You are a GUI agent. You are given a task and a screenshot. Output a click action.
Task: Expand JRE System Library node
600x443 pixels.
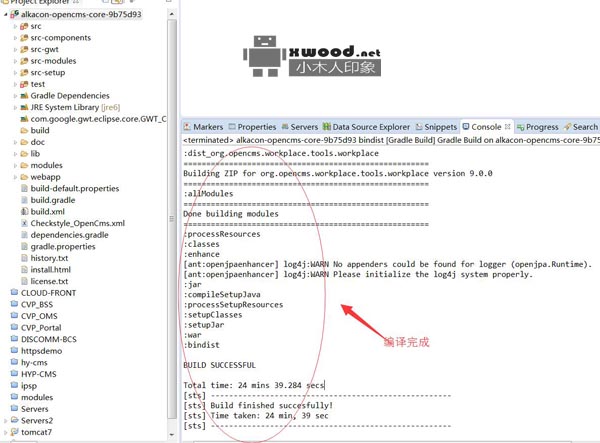15,107
